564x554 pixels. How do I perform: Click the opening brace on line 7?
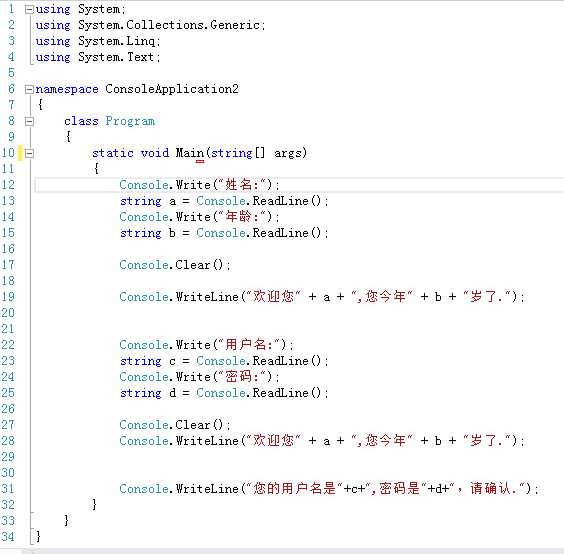coord(40,105)
